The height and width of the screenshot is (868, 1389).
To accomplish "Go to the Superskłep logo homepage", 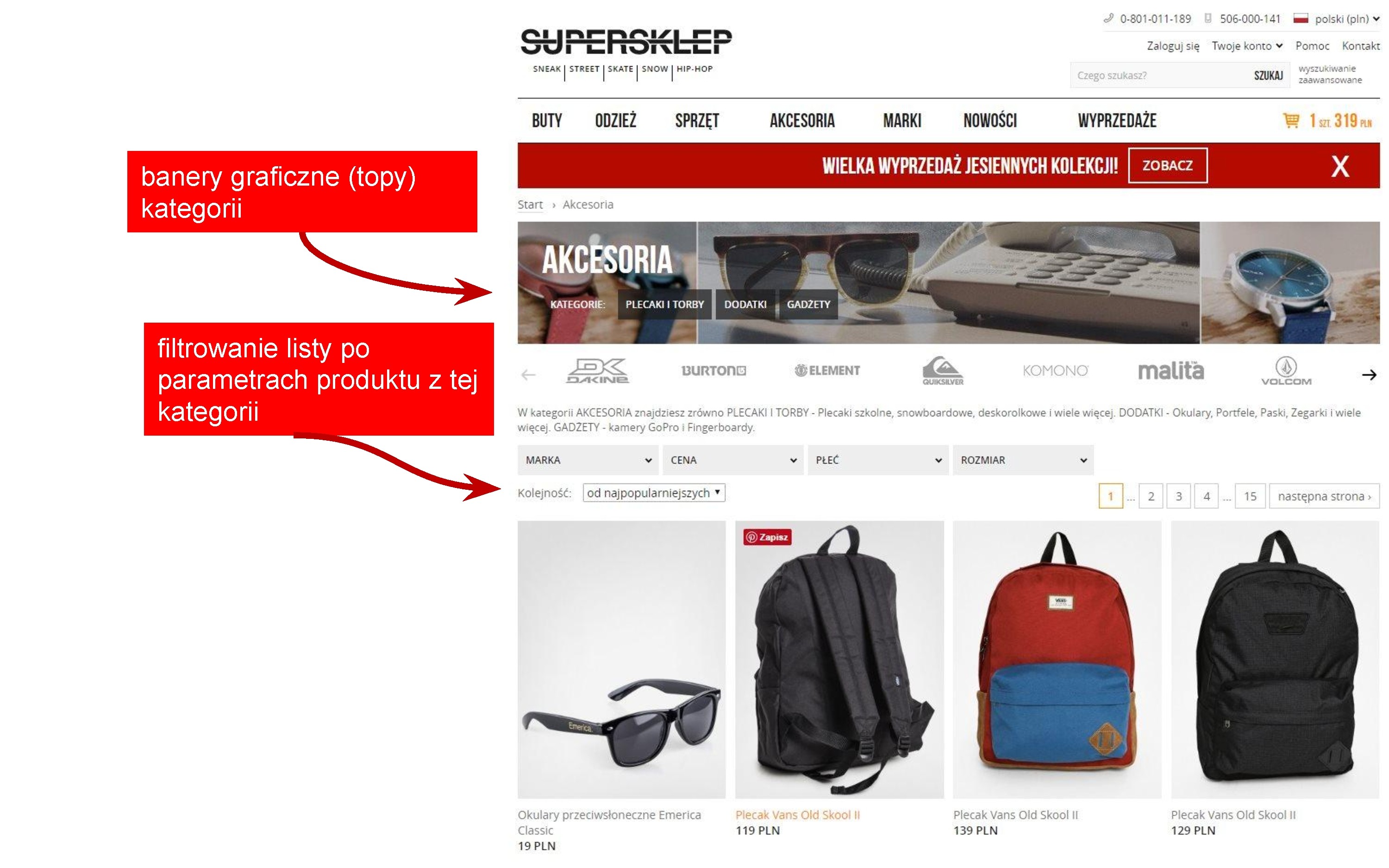I will 626,52.
